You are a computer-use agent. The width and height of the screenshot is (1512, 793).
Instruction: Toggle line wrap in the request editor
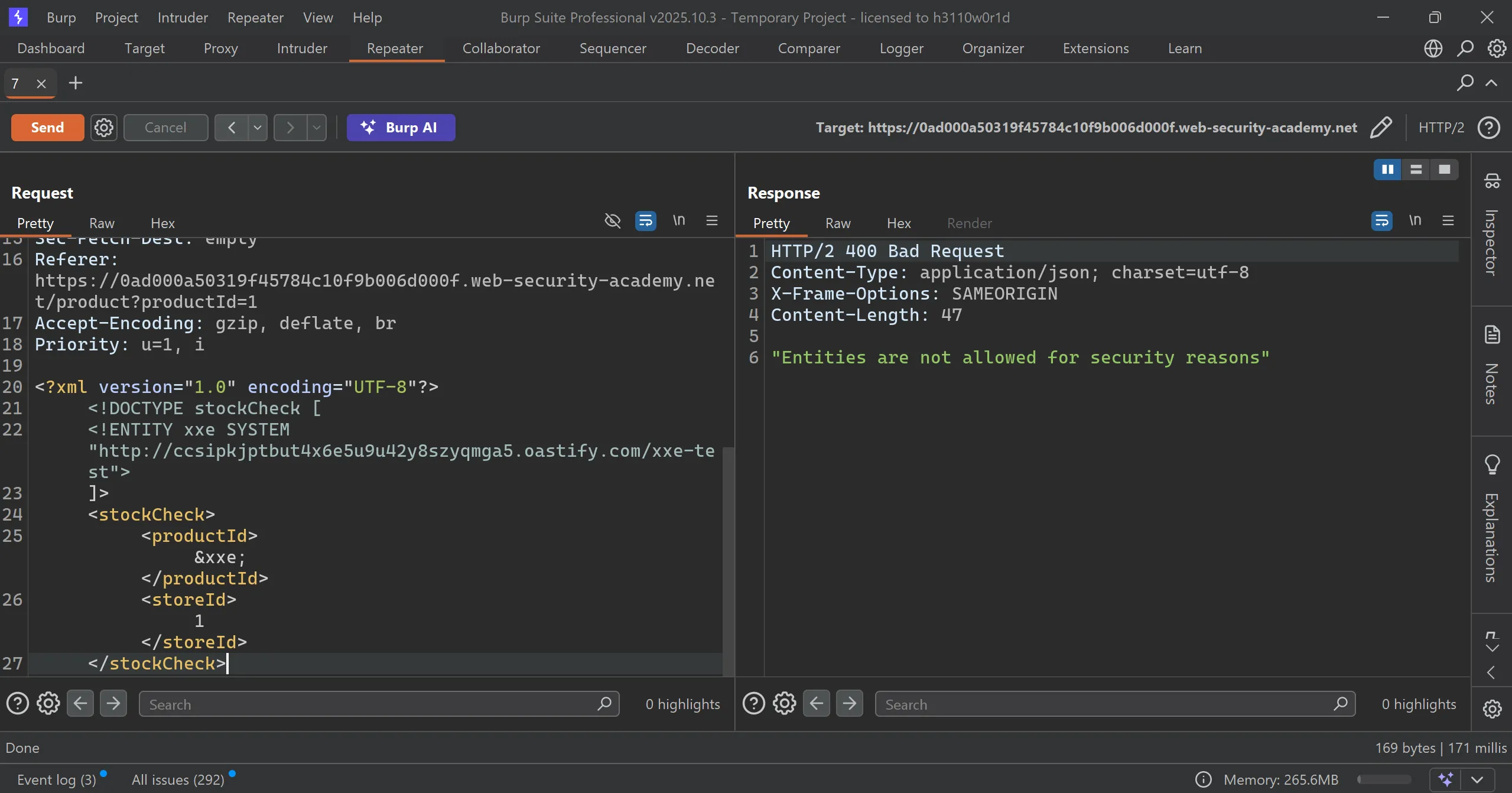click(645, 221)
